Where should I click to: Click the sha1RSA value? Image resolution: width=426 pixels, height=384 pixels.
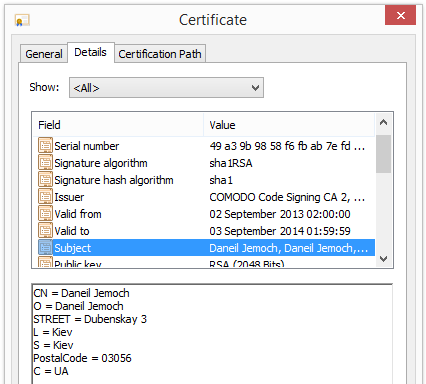[x=231, y=163]
